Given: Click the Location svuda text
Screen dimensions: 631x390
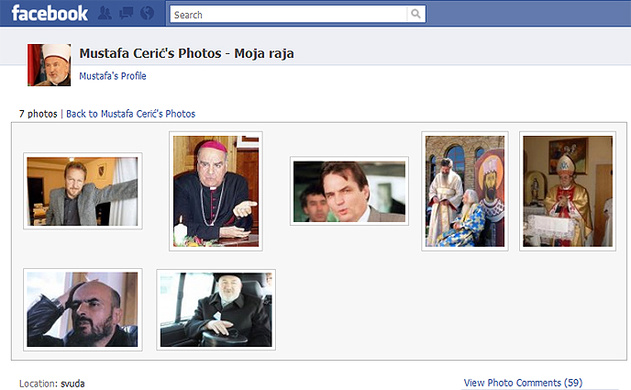Looking at the screenshot, I should point(52,384).
